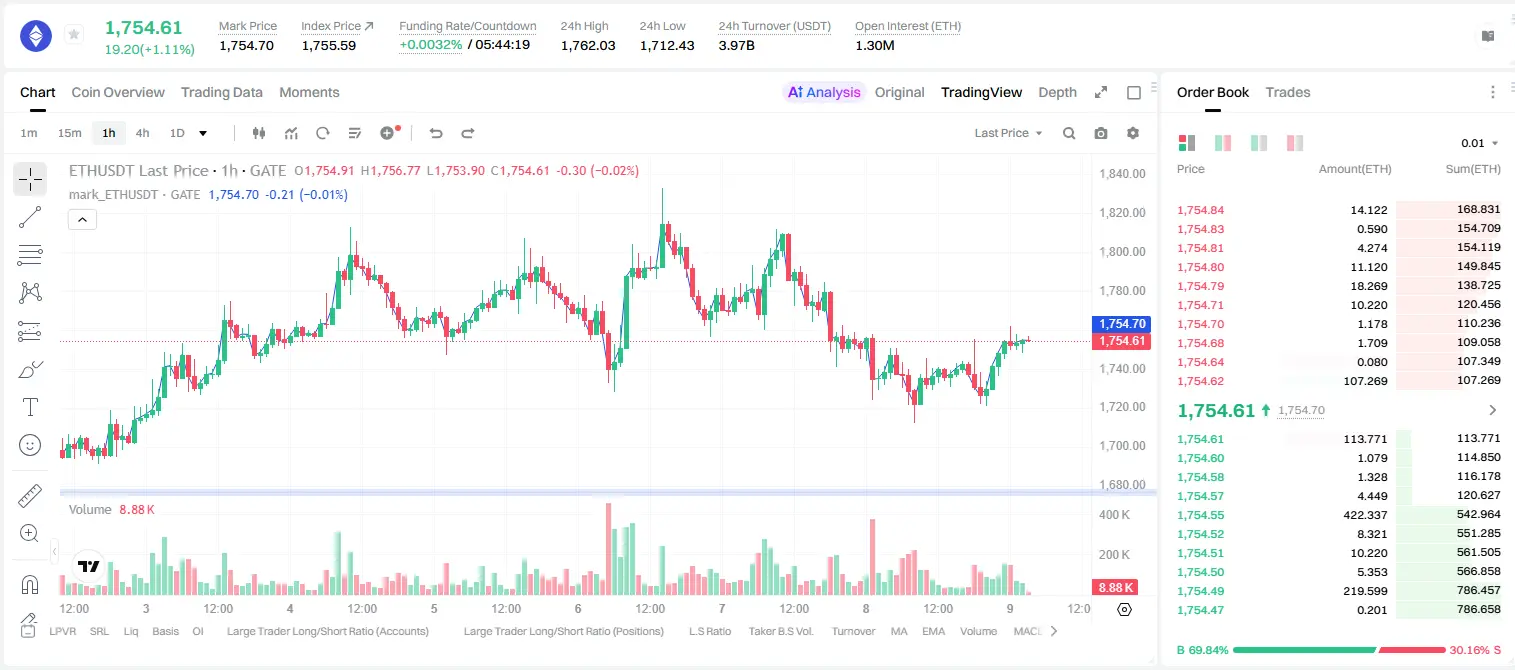The height and width of the screenshot is (670, 1515).
Task: Open the 0.01 price precision dropdown
Action: pyautogui.click(x=1479, y=143)
